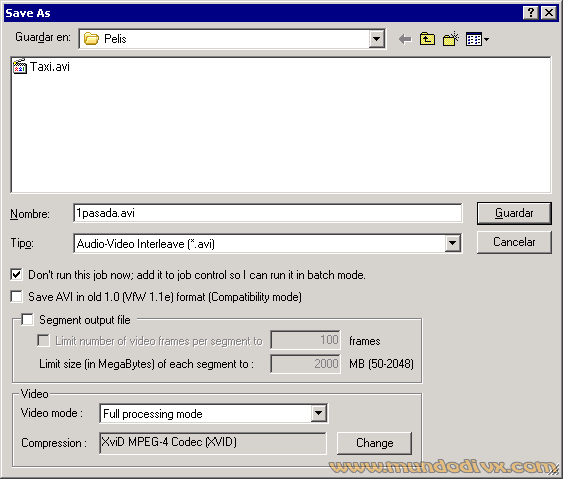This screenshot has width=563, height=479.
Task: Select Taxi.avi in the file list
Action: tap(42, 67)
